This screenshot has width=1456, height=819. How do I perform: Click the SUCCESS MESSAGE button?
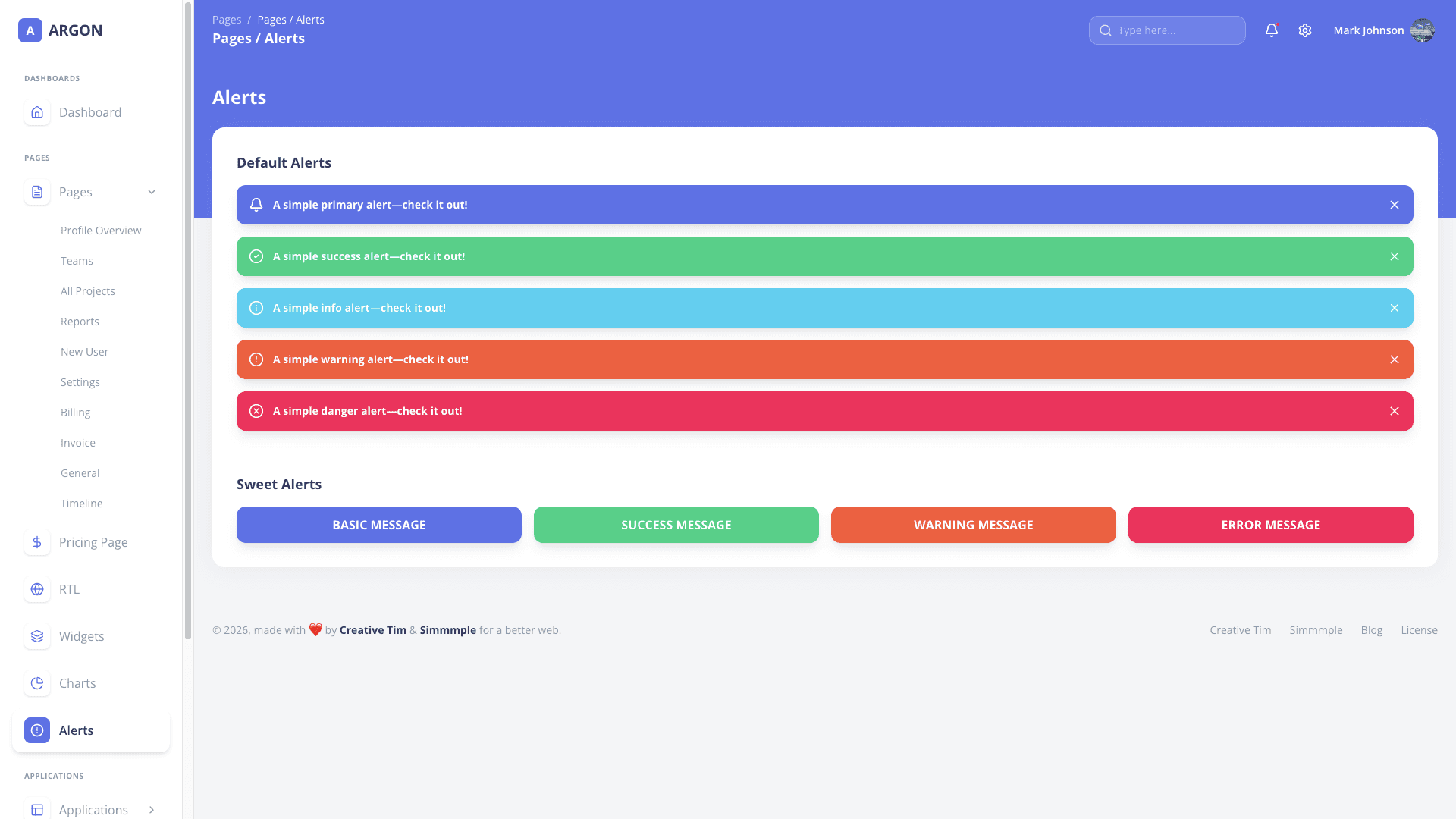pyautogui.click(x=676, y=524)
